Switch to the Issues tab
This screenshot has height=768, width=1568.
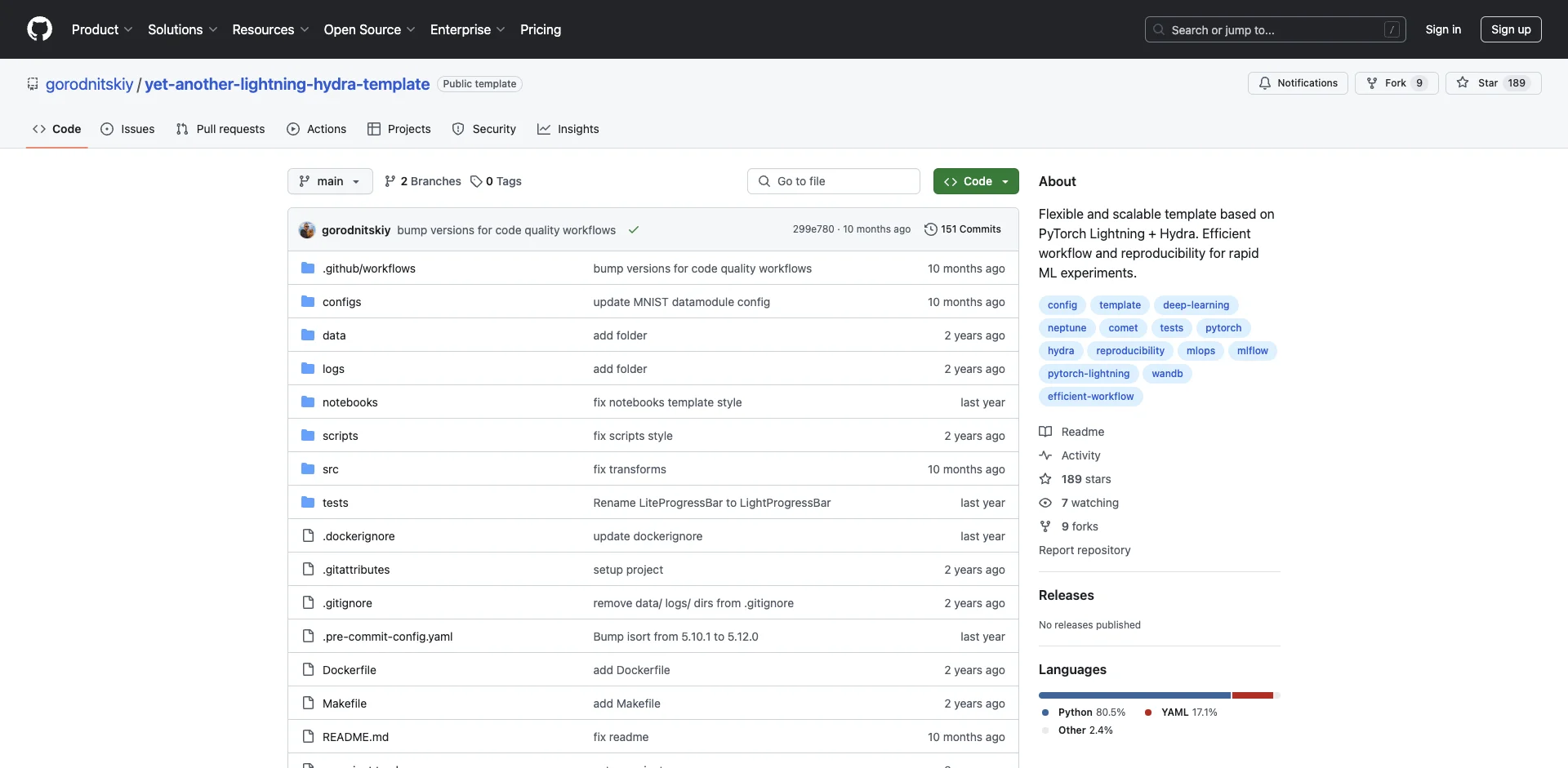click(127, 129)
